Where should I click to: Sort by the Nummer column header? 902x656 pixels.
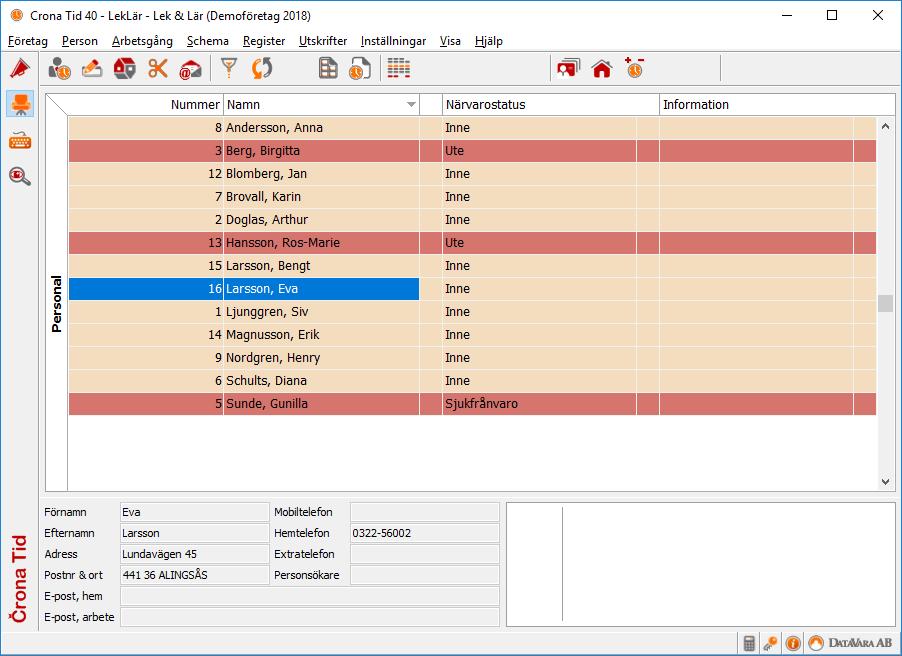[x=146, y=105]
